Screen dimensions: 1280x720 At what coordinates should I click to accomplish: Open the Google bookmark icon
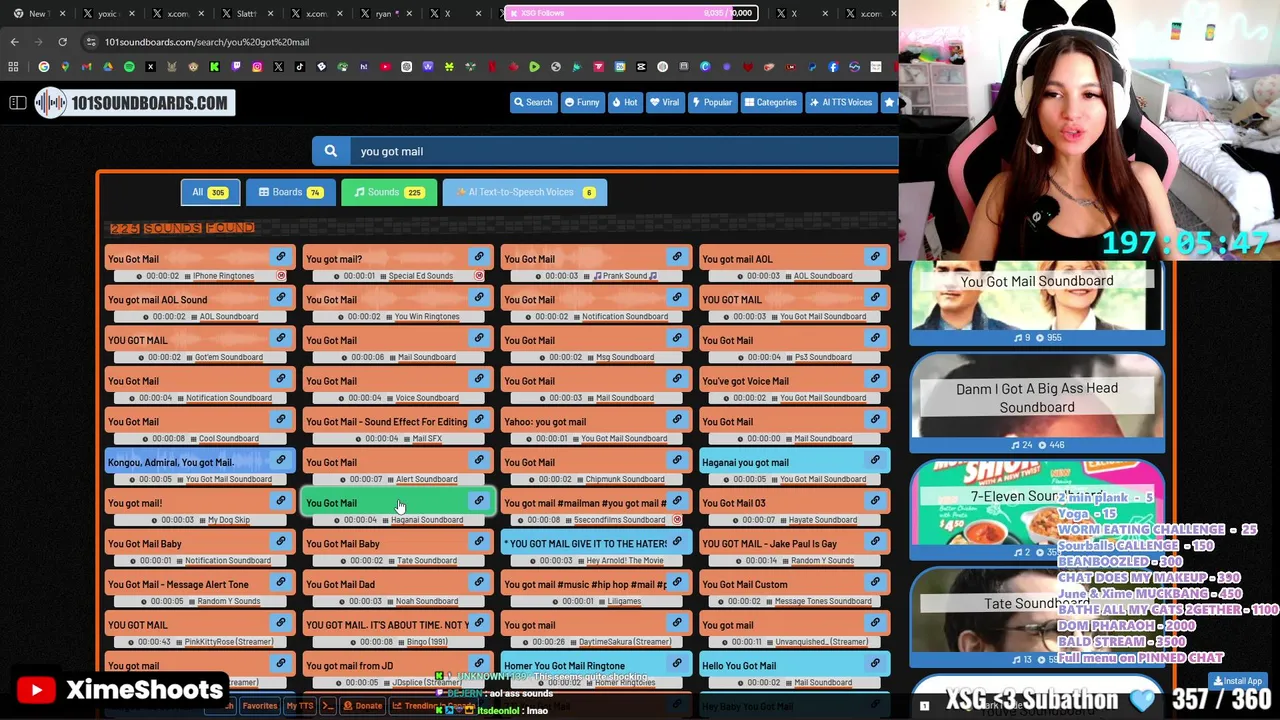(x=44, y=67)
